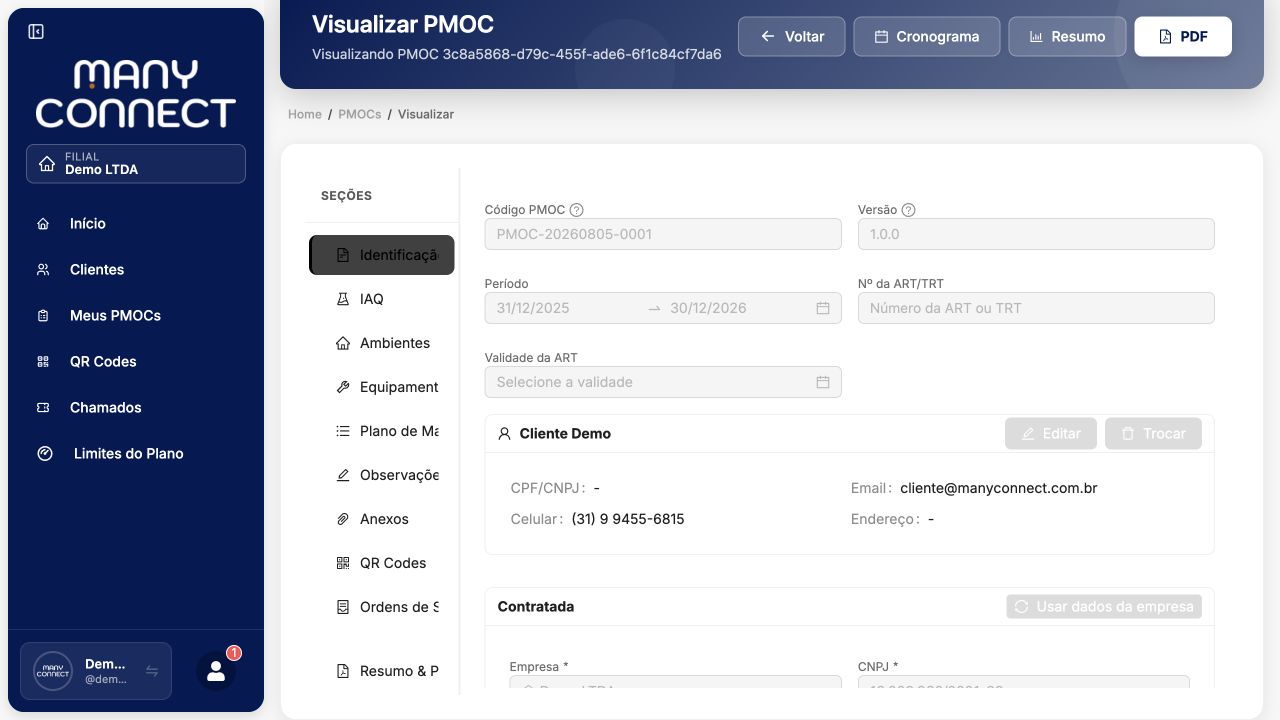Screen dimensions: 1280x720
Task: Click the Período end date 30/12/2026
Action: (708, 308)
